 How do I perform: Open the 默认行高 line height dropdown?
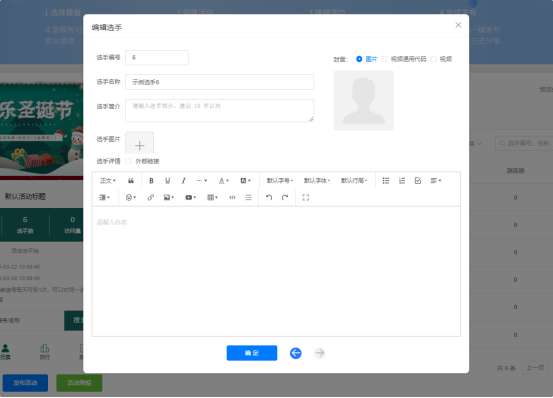pos(354,181)
